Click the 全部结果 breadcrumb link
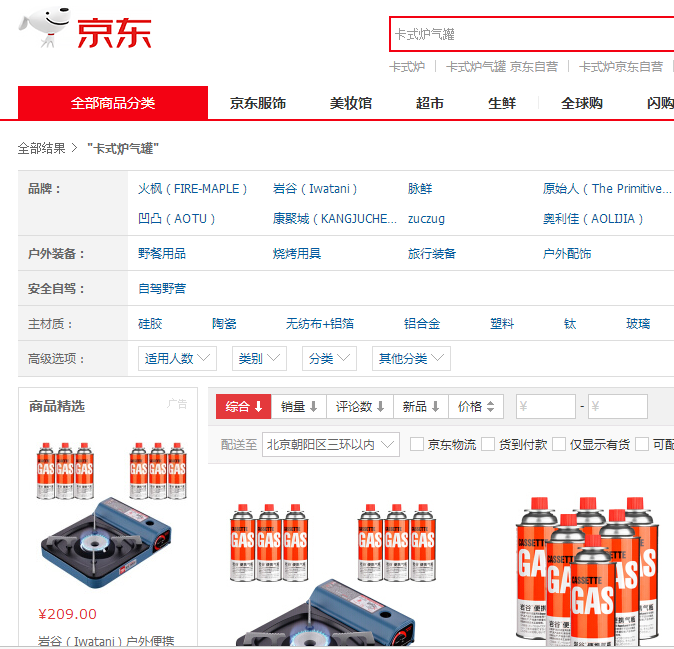Screen dimensions: 674x649 41,148
